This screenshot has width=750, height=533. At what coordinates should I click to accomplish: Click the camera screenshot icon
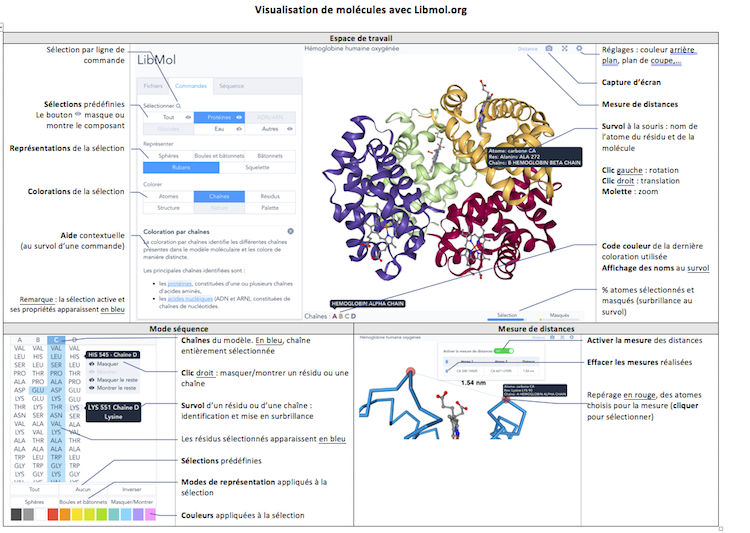point(549,48)
